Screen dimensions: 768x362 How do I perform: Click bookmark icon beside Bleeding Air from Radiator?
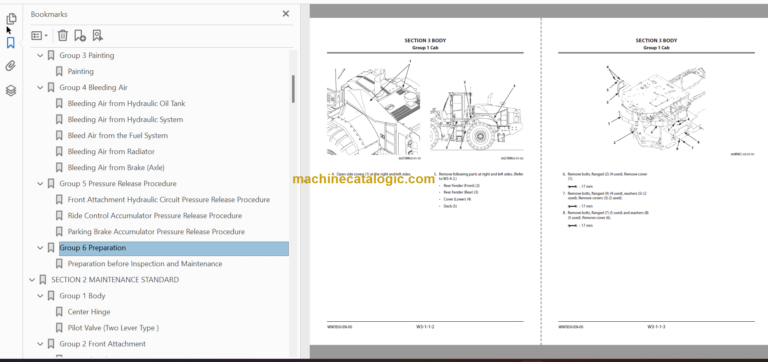(x=59, y=152)
